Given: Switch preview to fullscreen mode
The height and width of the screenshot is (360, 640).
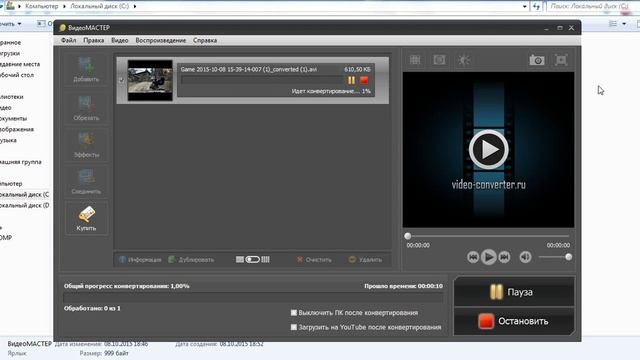Looking at the screenshot, I should pos(561,60).
